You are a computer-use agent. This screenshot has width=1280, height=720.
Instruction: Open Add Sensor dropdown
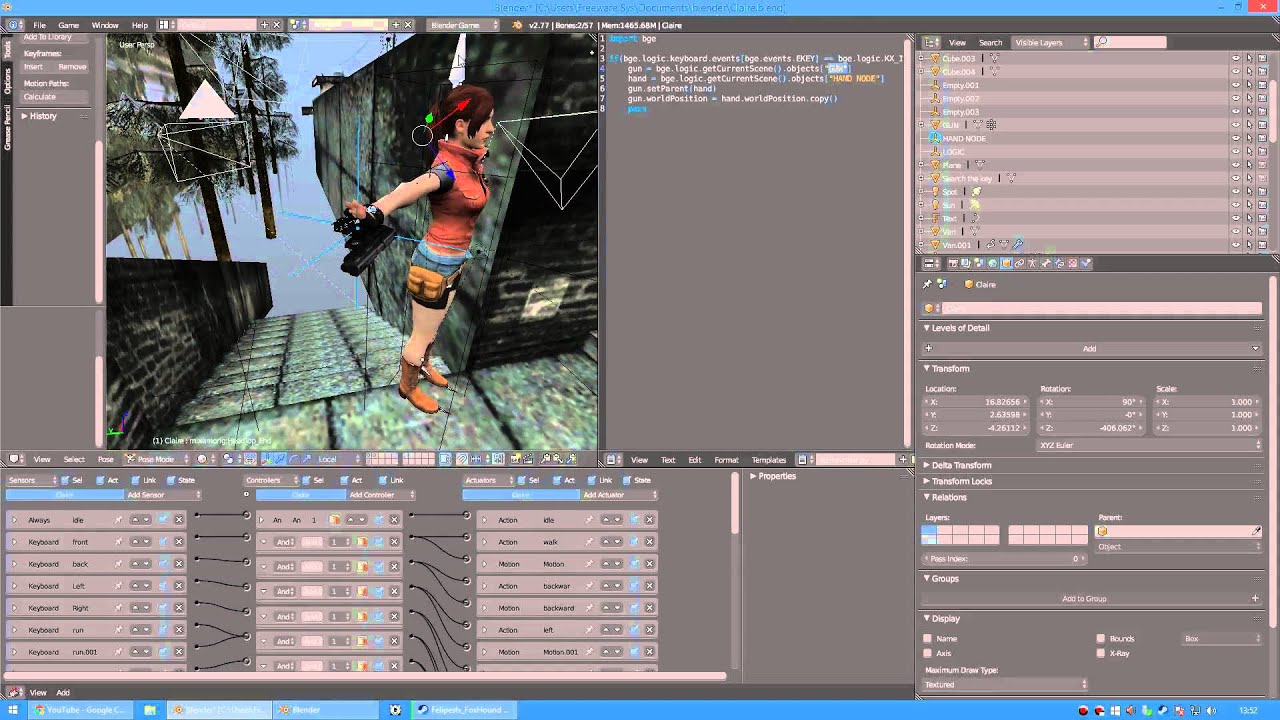click(164, 495)
